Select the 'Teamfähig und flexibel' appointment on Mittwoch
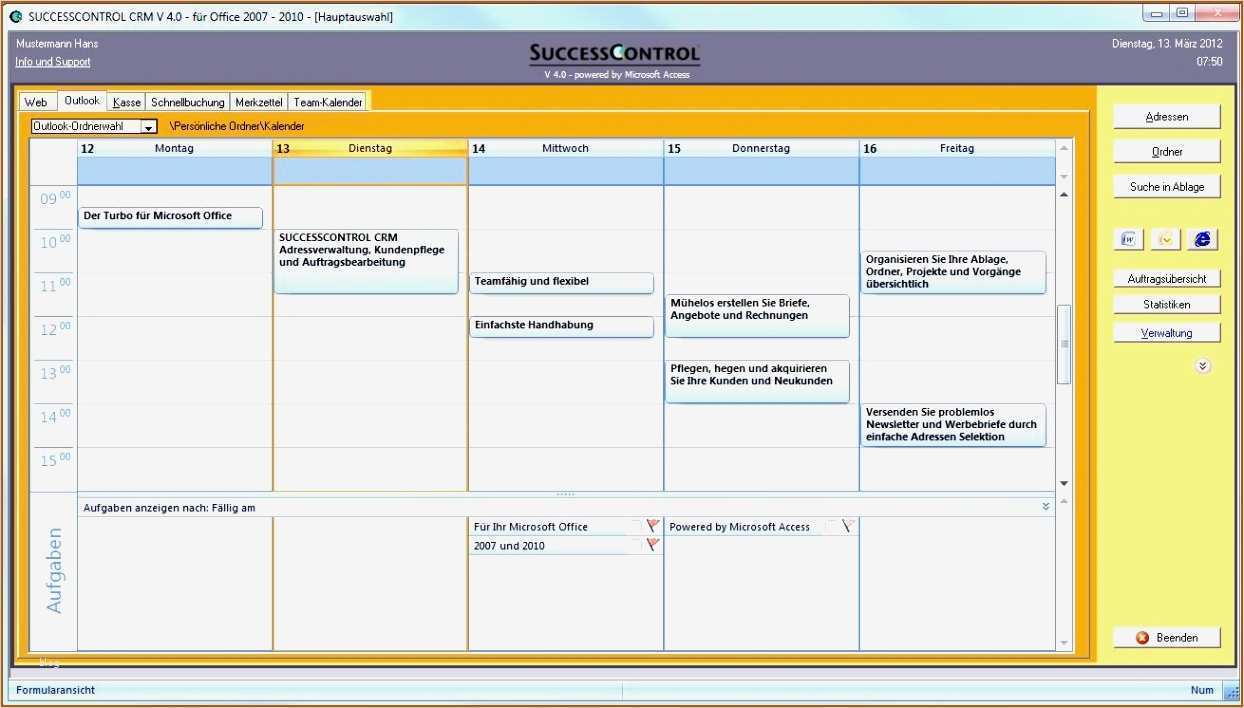Screen dimensions: 1244x708 point(560,282)
